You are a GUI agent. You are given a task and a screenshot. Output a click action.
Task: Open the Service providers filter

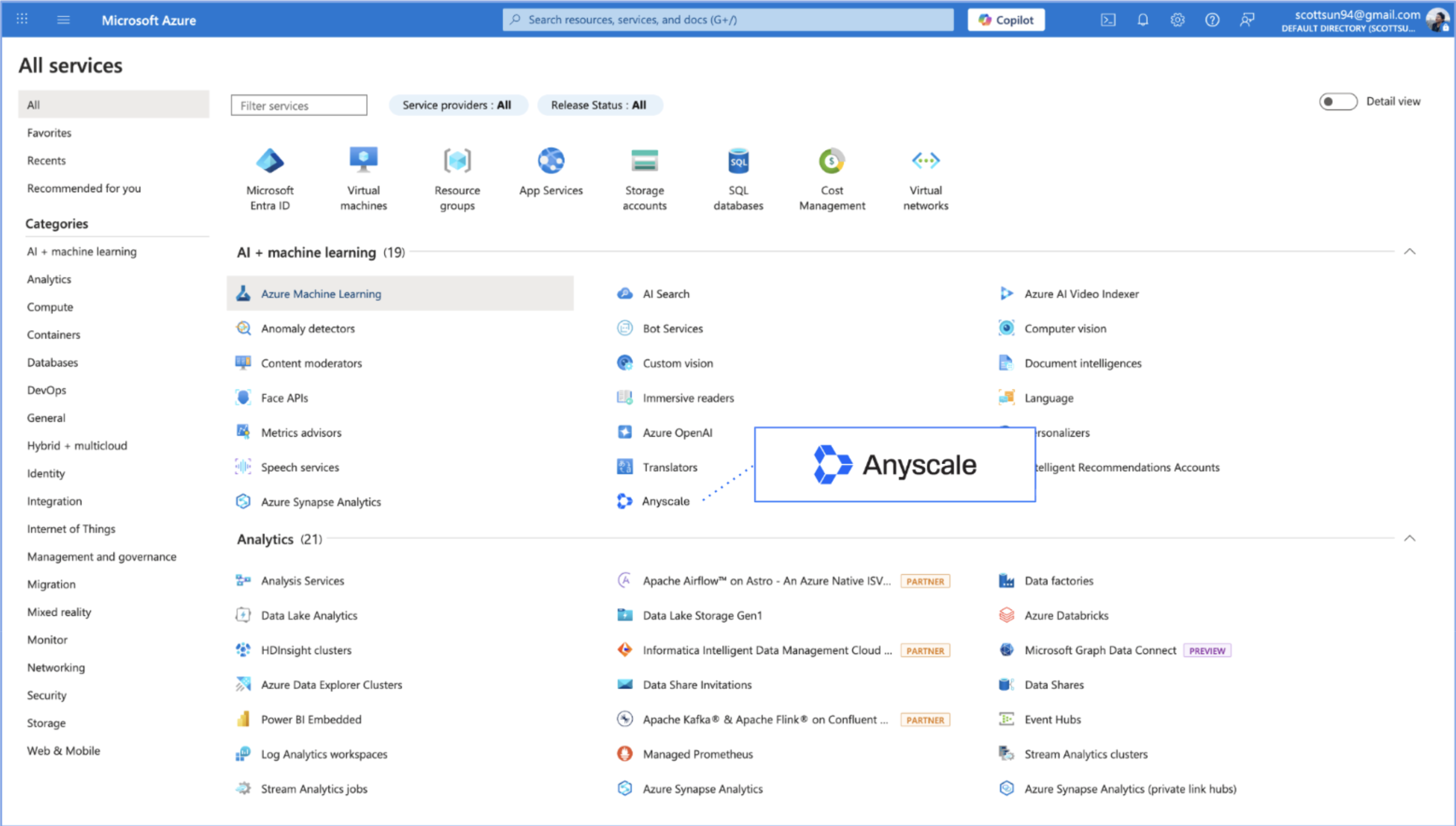point(458,104)
